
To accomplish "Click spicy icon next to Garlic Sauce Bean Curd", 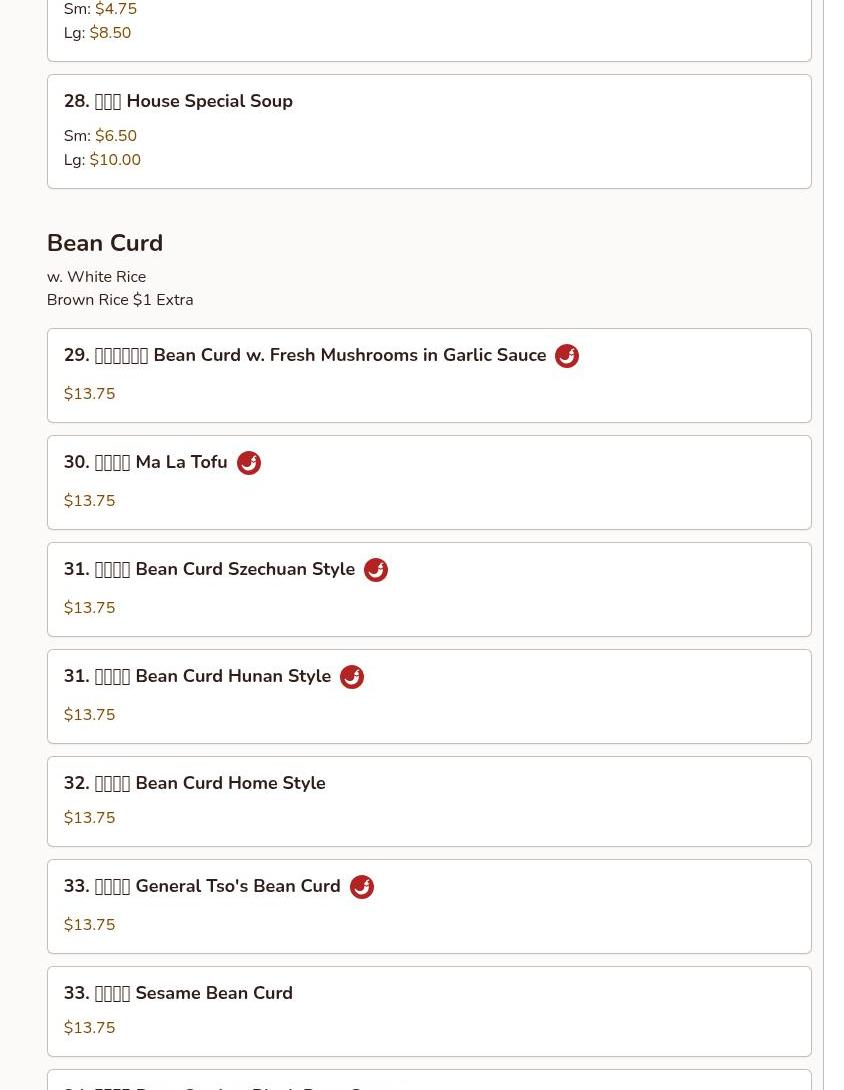I will [567, 356].
